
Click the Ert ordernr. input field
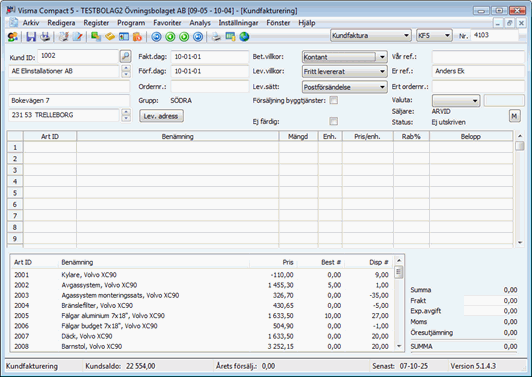[x=478, y=86]
